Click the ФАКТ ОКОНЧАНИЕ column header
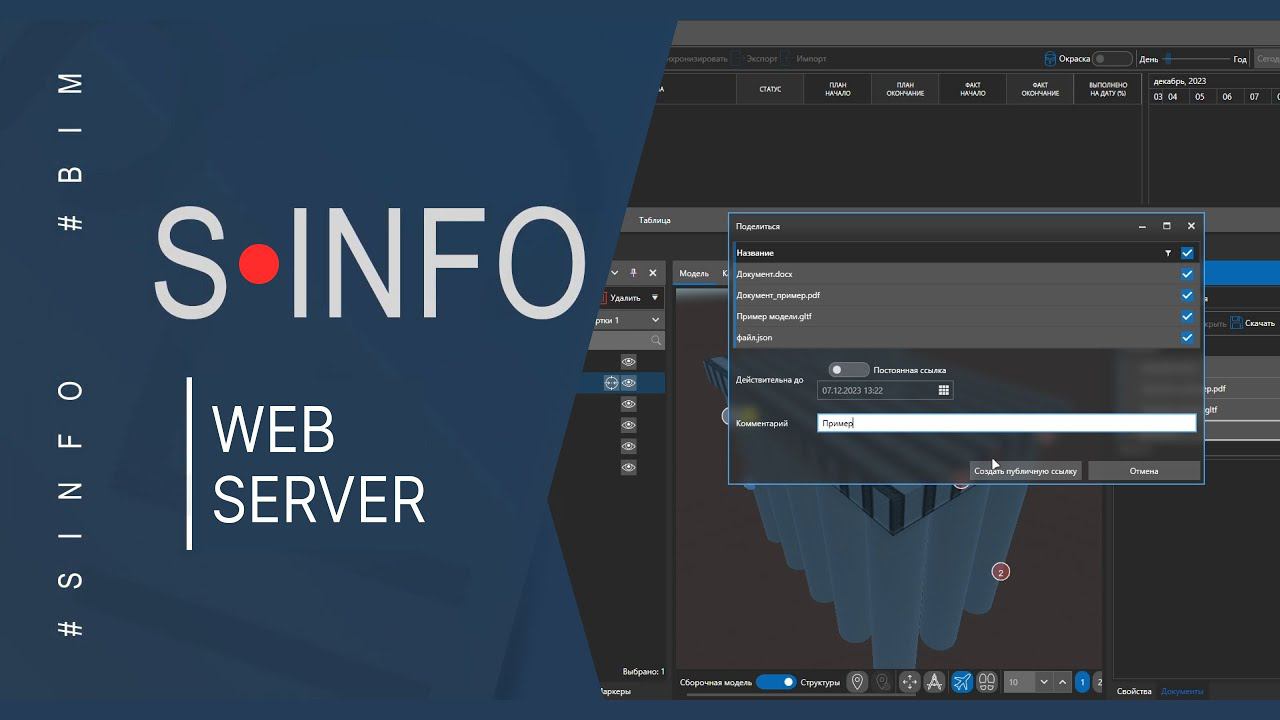Image resolution: width=1280 pixels, height=720 pixels. (1040, 89)
